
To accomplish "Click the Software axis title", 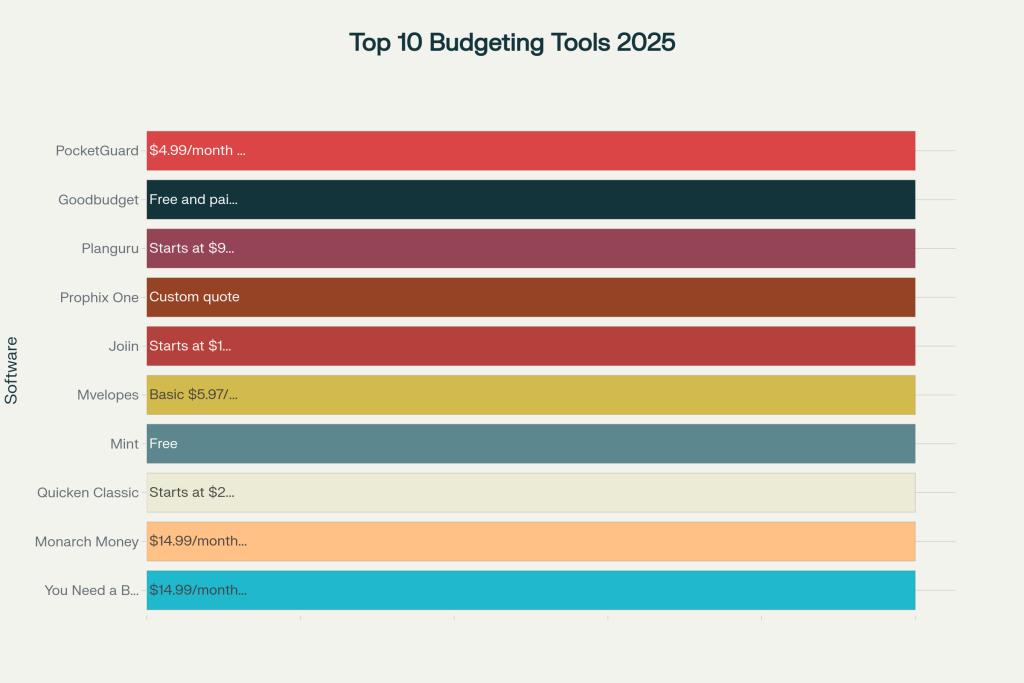I will point(11,370).
